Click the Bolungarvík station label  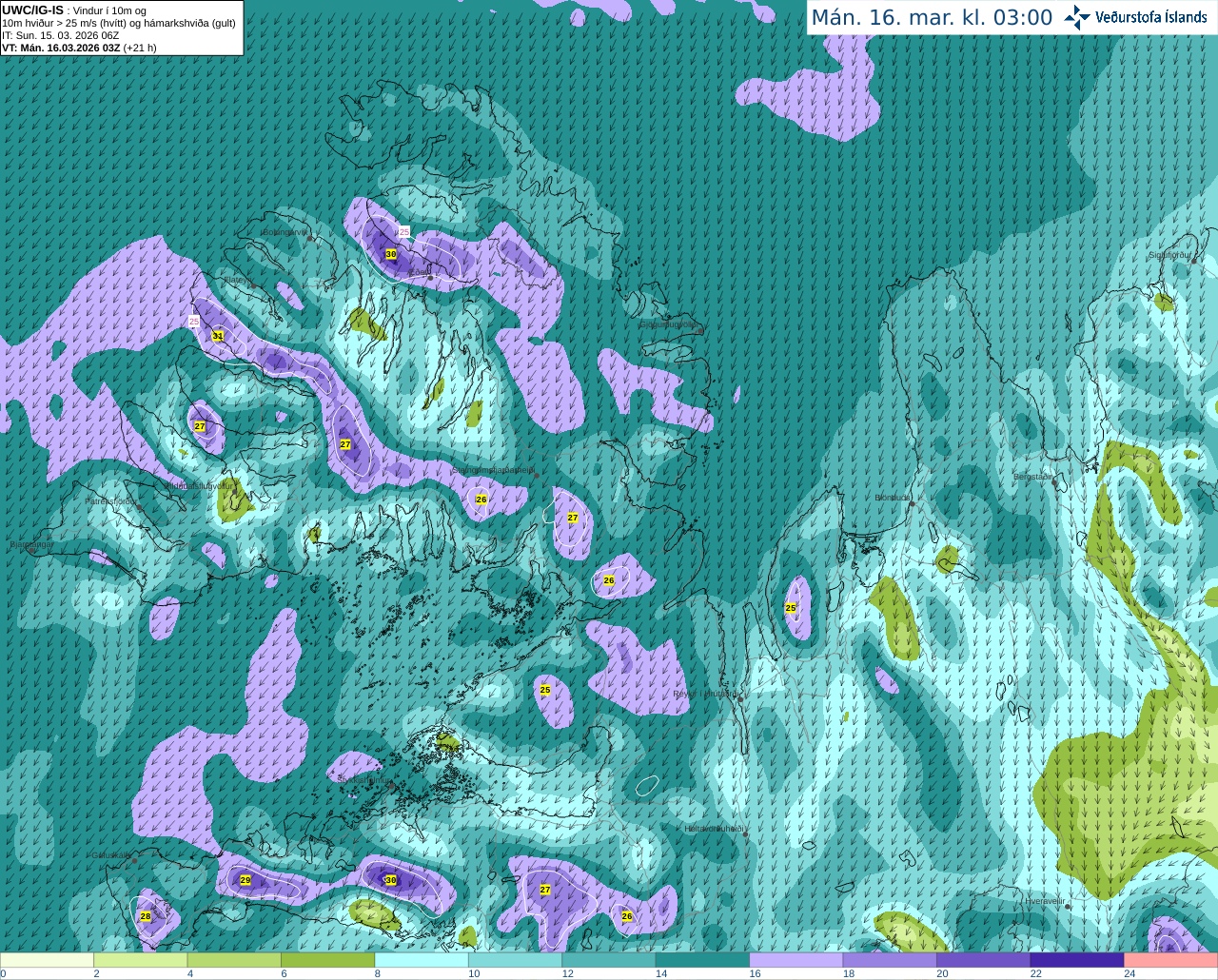click(285, 232)
